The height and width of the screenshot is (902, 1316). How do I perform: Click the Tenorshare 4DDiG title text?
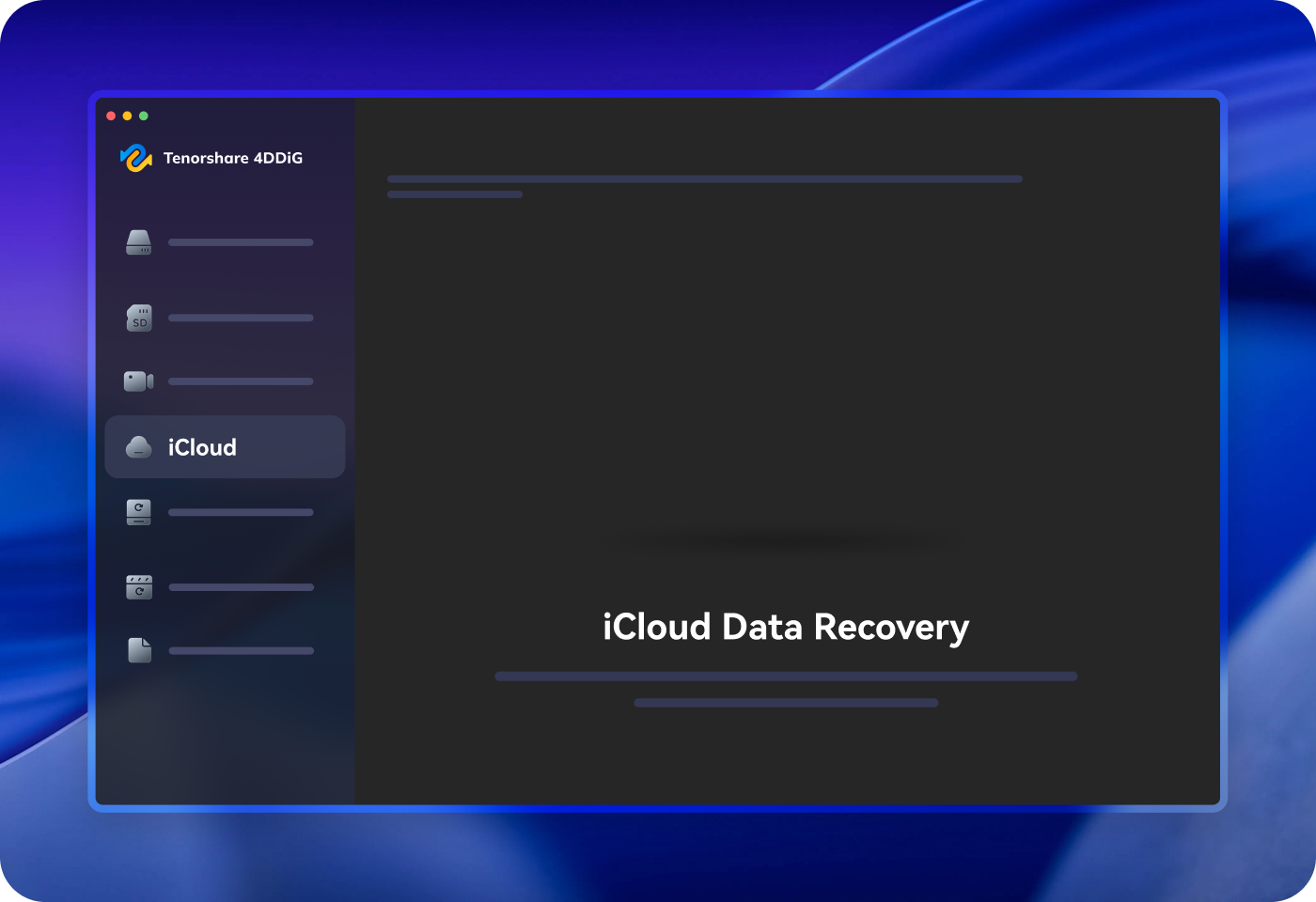coord(233,158)
